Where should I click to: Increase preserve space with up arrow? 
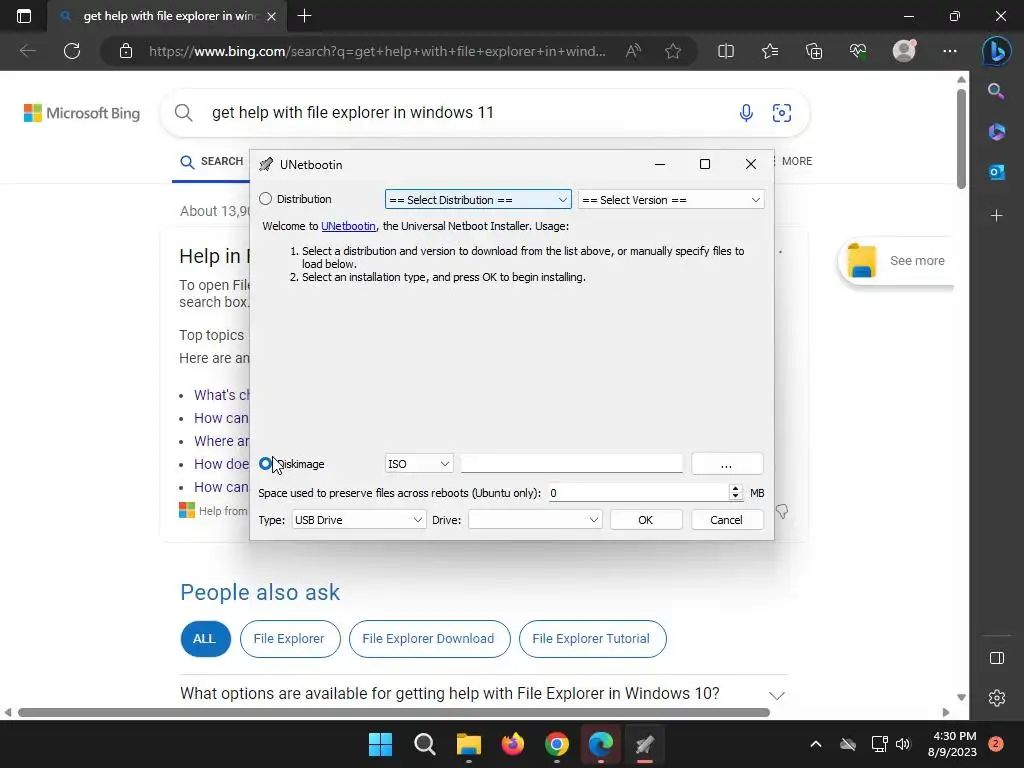(x=735, y=488)
